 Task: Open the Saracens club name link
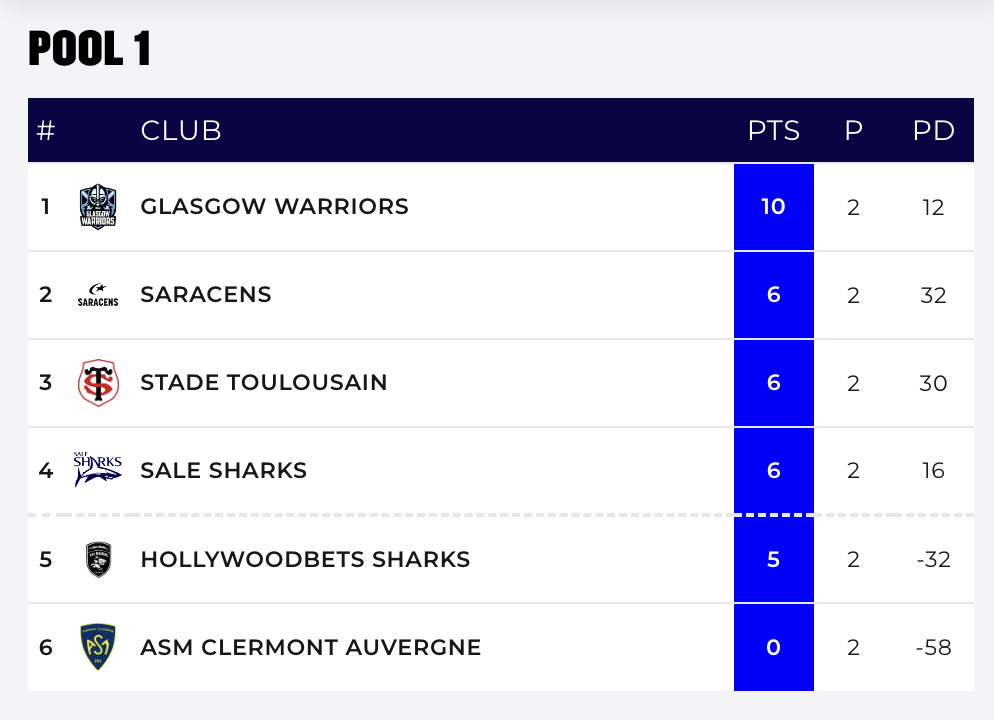[x=206, y=295]
